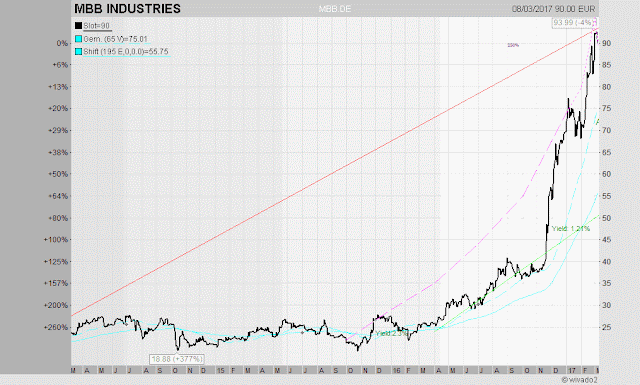Click the +100% left axis label

[x=56, y=240]
